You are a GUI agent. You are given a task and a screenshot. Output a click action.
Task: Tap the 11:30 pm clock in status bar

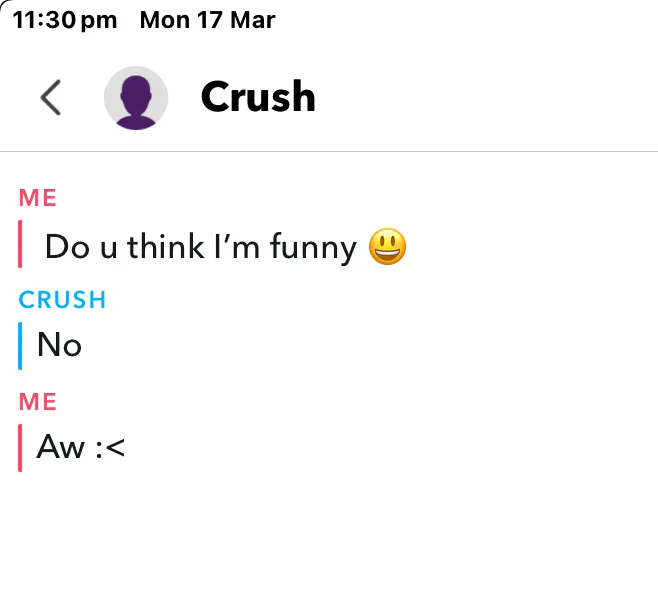pos(65,20)
